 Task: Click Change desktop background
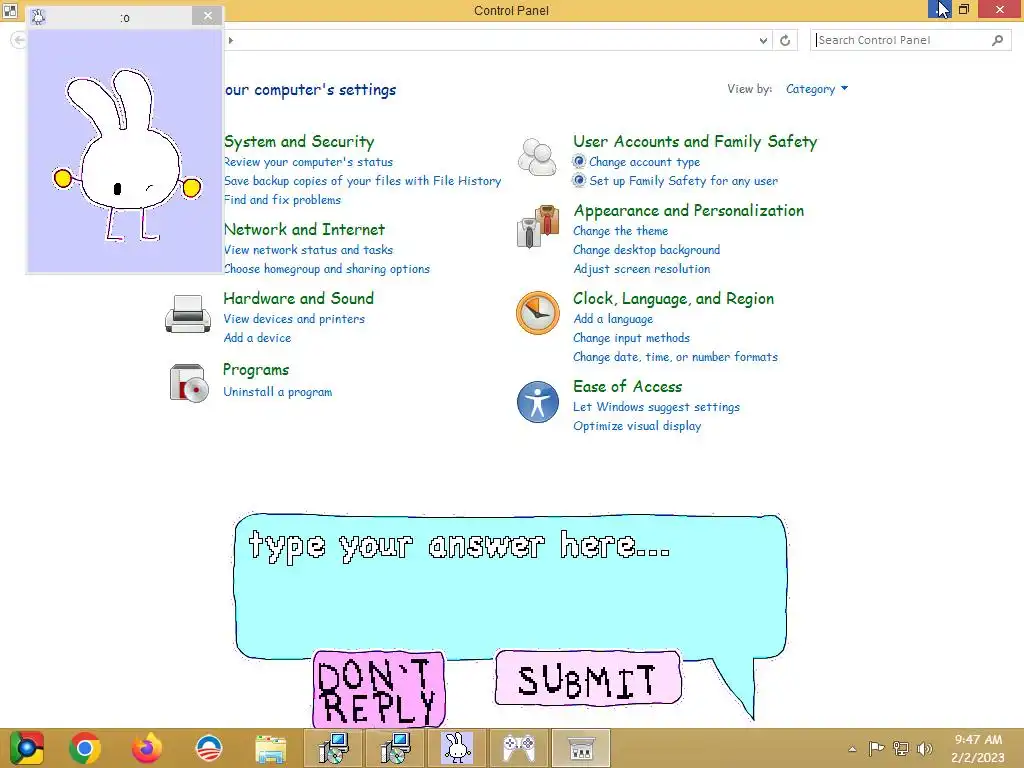[647, 249]
